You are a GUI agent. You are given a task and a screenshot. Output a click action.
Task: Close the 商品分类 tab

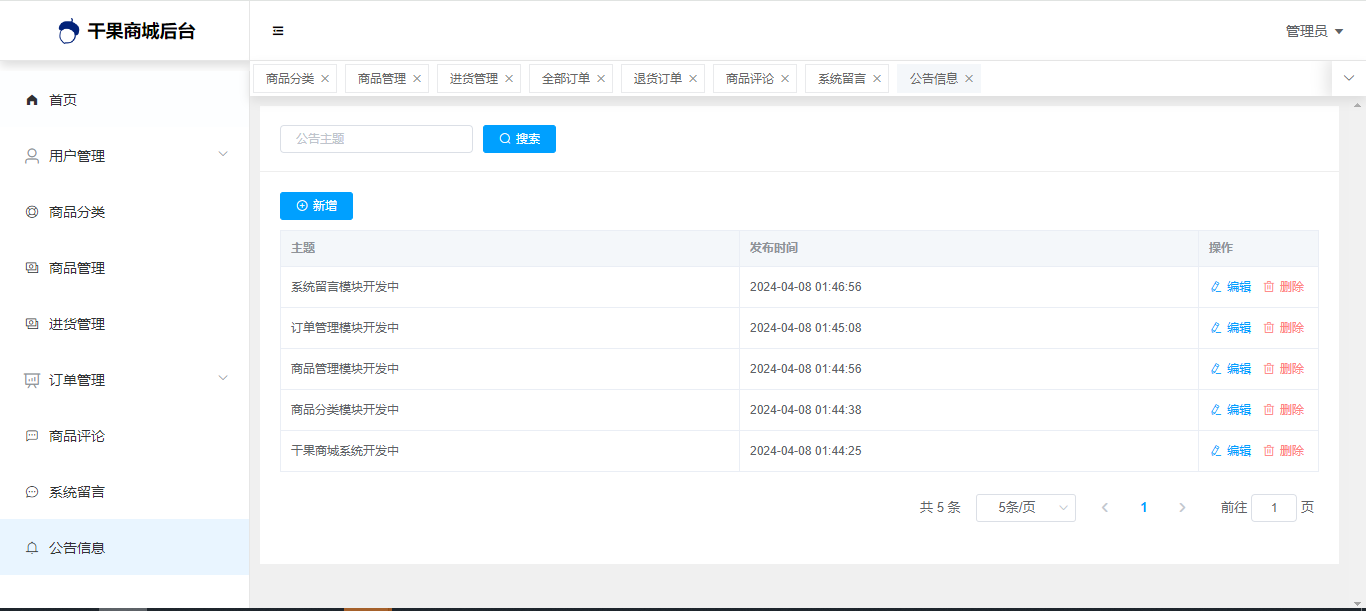click(x=325, y=79)
